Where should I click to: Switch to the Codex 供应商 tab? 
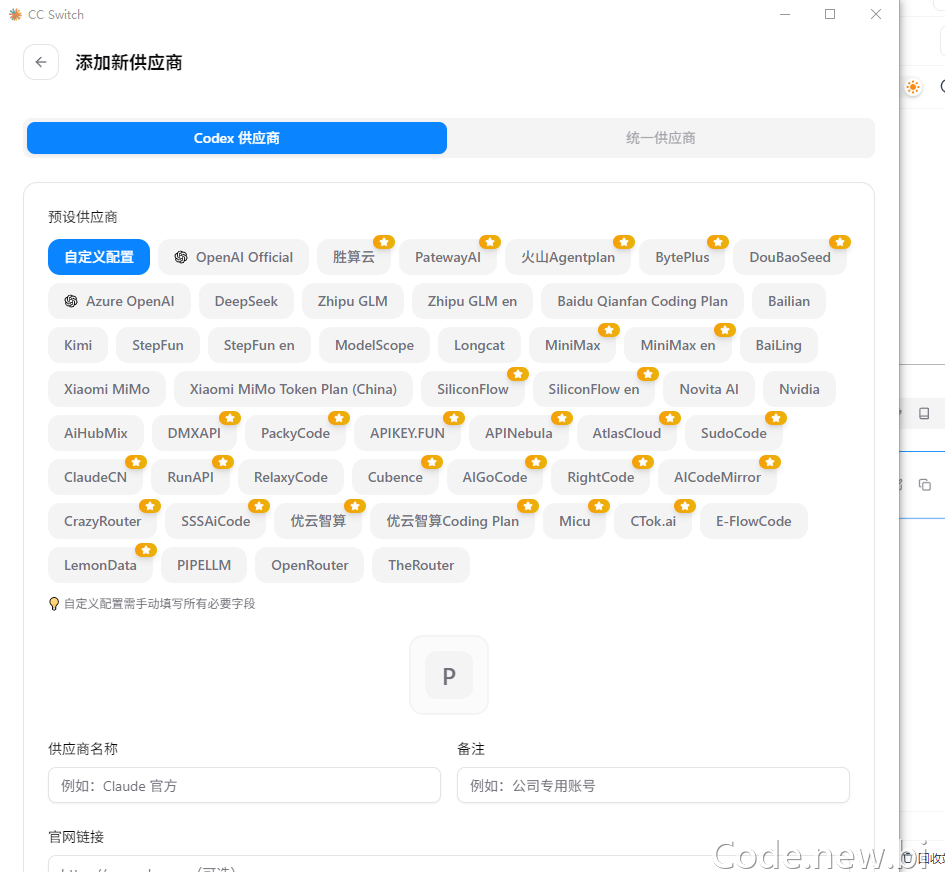point(237,138)
